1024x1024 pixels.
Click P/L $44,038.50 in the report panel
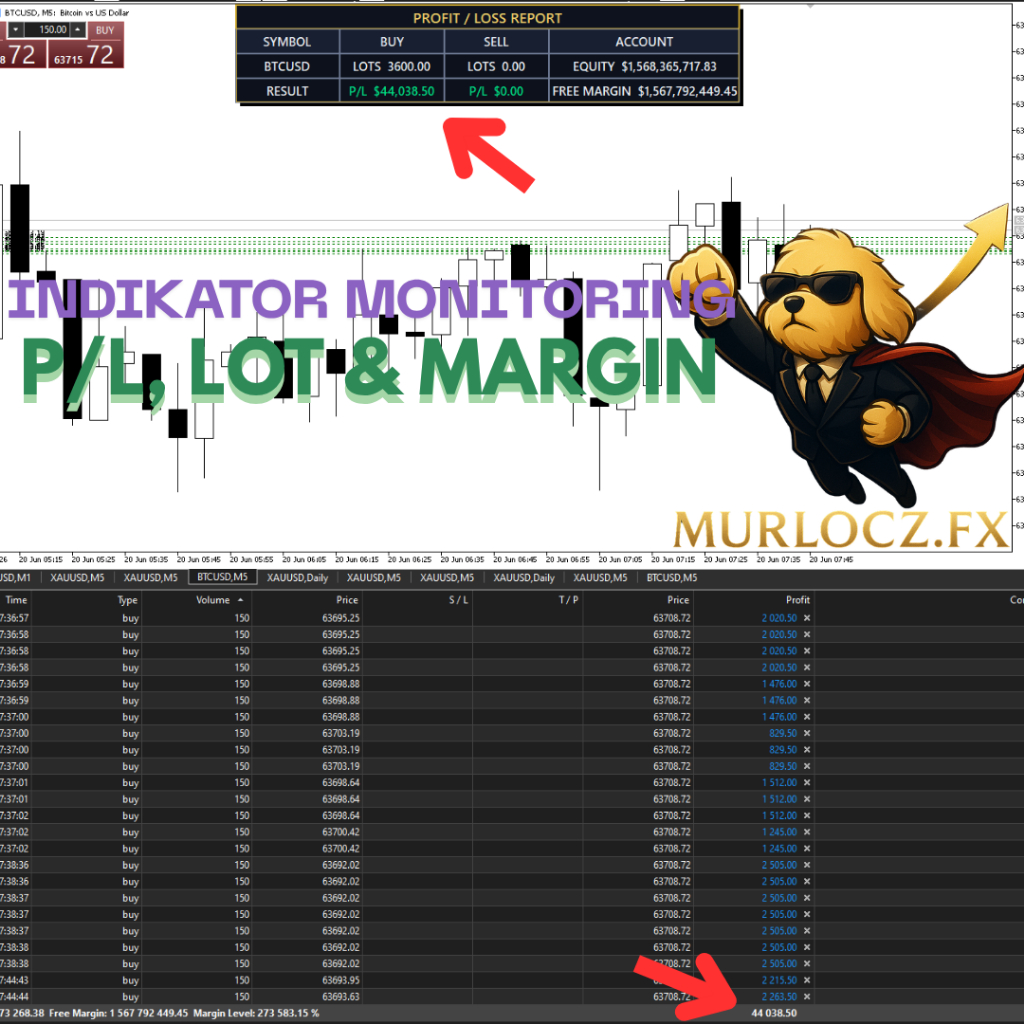pos(392,91)
